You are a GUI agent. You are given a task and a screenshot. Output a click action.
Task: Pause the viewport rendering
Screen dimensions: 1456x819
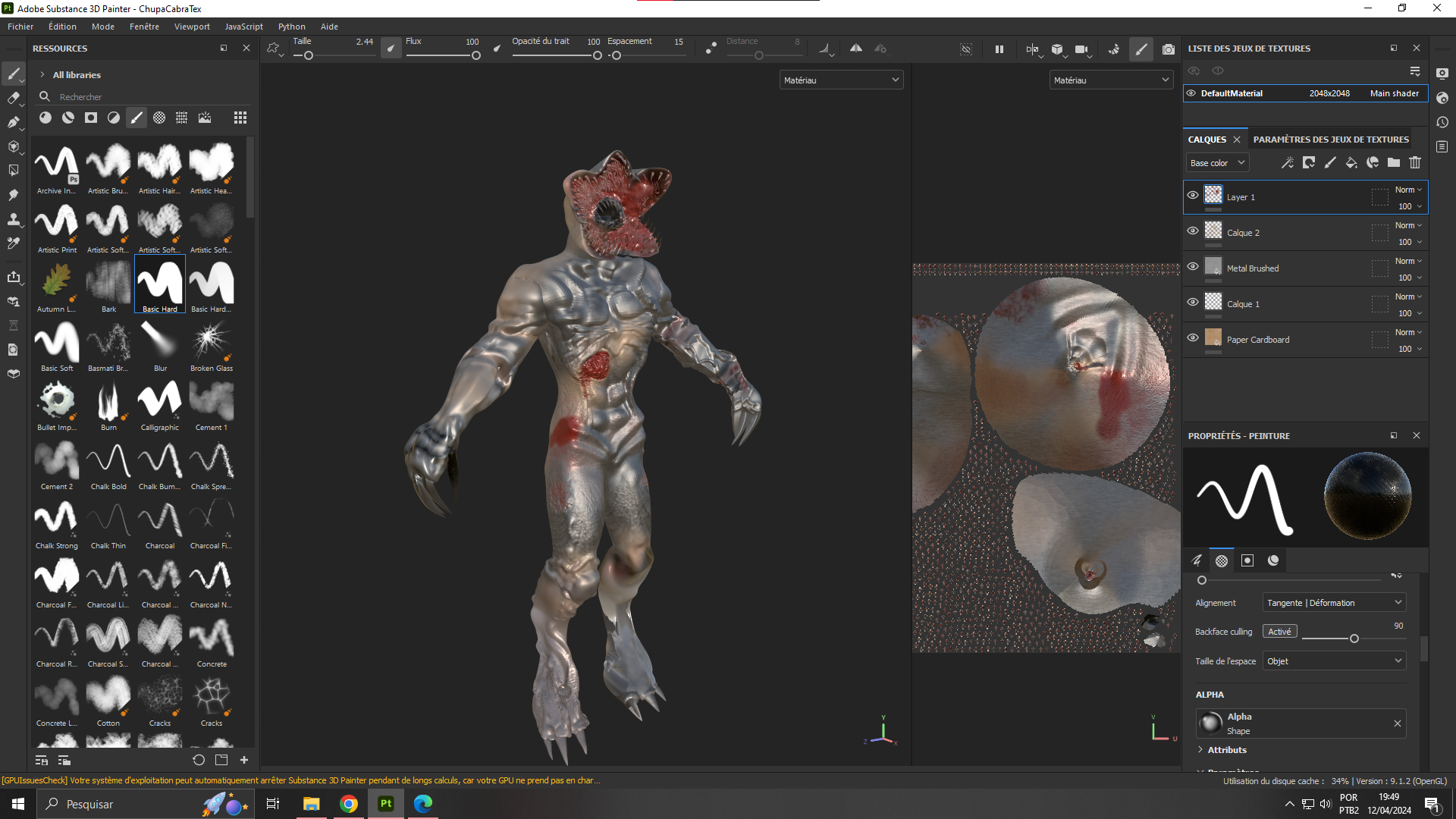tap(999, 49)
